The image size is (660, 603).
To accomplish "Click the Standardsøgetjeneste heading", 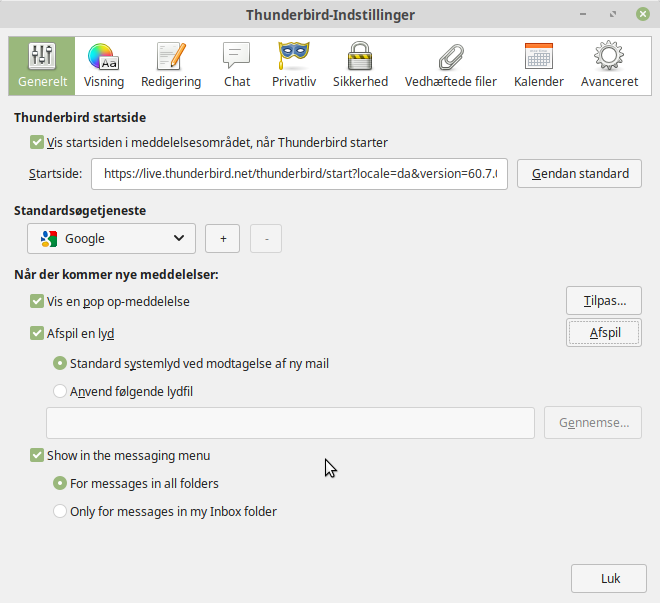I will coord(80,210).
